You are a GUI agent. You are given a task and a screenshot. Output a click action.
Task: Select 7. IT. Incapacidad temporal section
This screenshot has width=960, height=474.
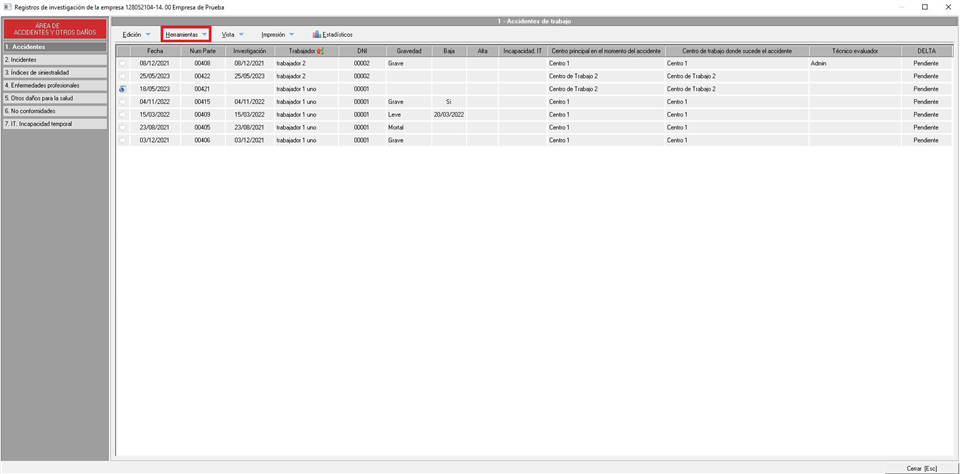tap(54, 124)
